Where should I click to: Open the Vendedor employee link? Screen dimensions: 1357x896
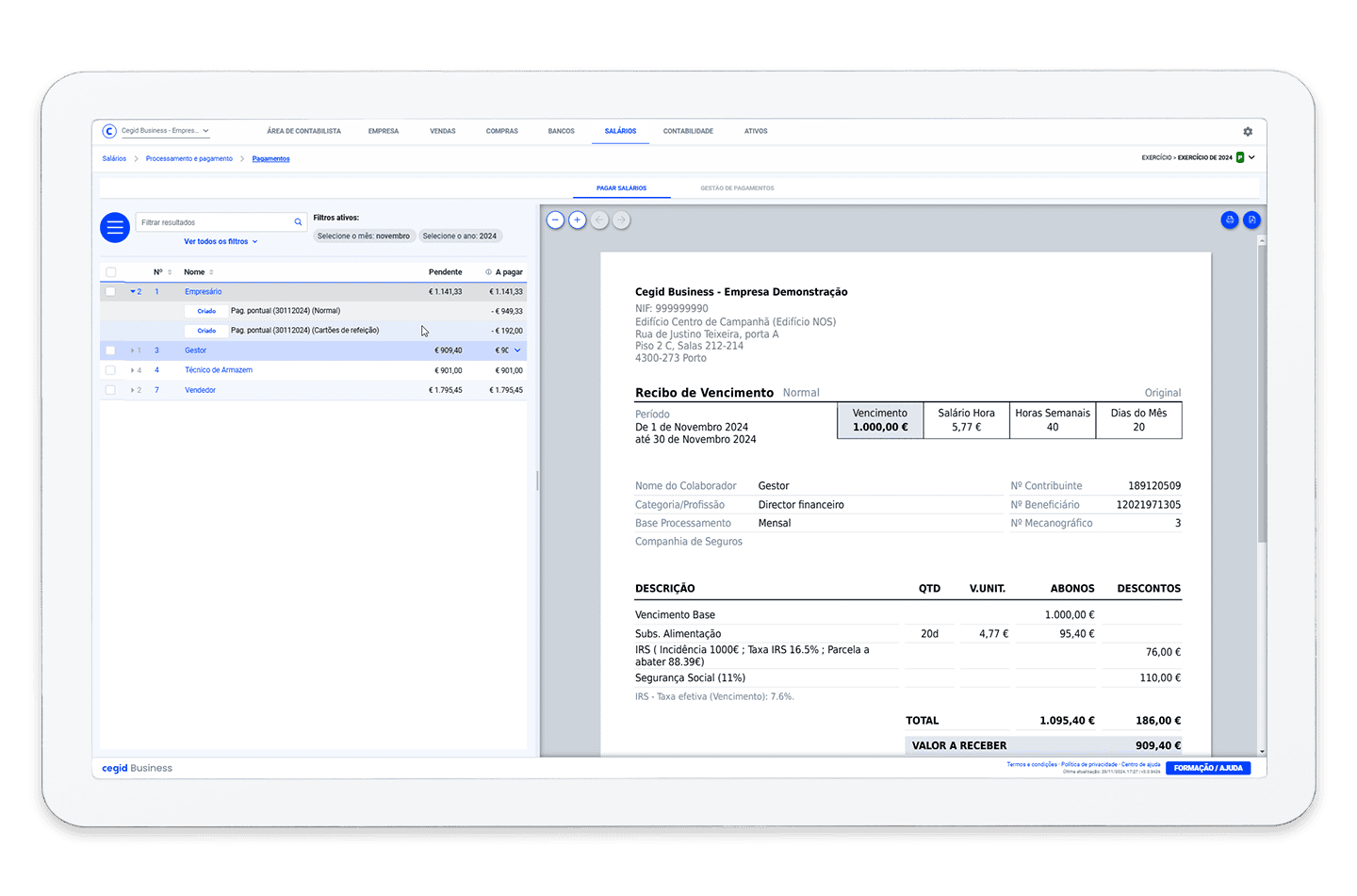(x=200, y=390)
